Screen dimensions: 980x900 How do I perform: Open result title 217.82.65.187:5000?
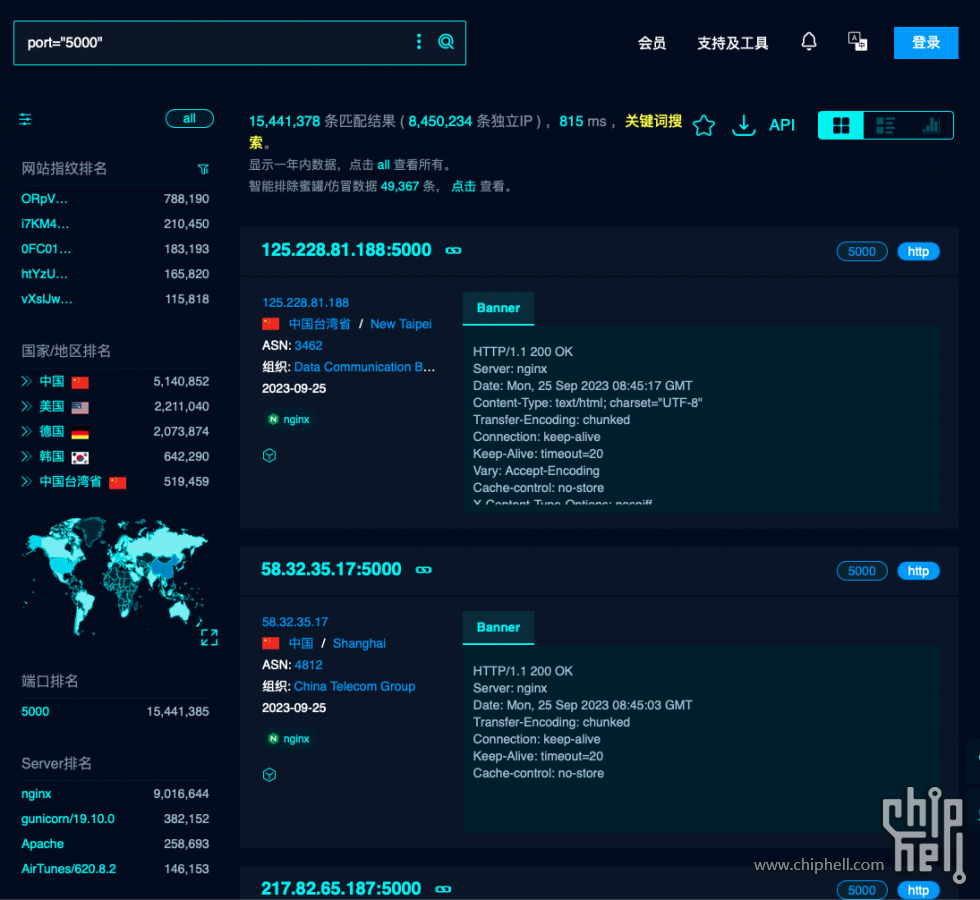point(341,888)
